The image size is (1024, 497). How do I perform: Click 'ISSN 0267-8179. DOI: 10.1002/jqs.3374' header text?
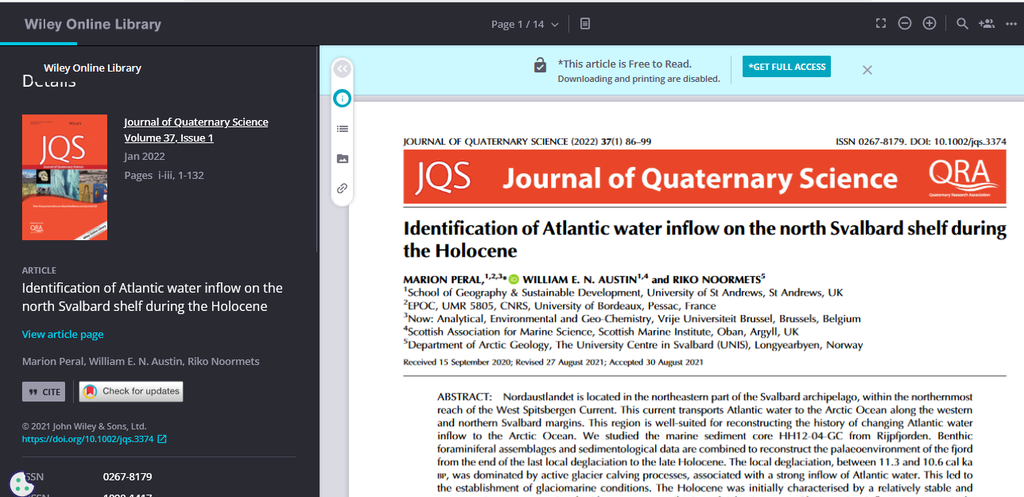click(921, 141)
